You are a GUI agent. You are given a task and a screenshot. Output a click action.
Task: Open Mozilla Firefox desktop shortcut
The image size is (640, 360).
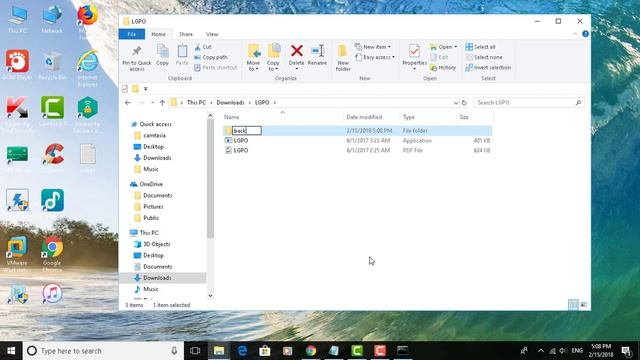pos(87,21)
